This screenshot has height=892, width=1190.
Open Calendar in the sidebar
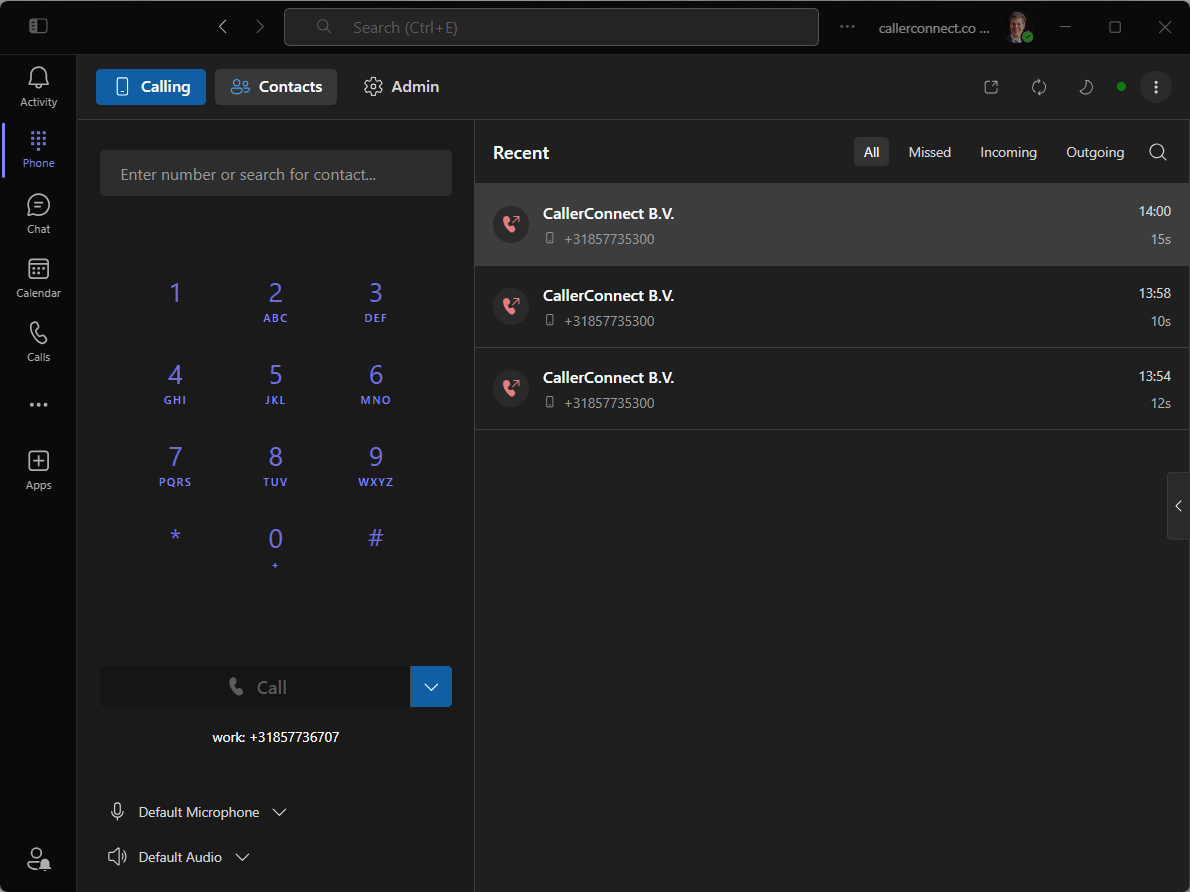pyautogui.click(x=38, y=278)
